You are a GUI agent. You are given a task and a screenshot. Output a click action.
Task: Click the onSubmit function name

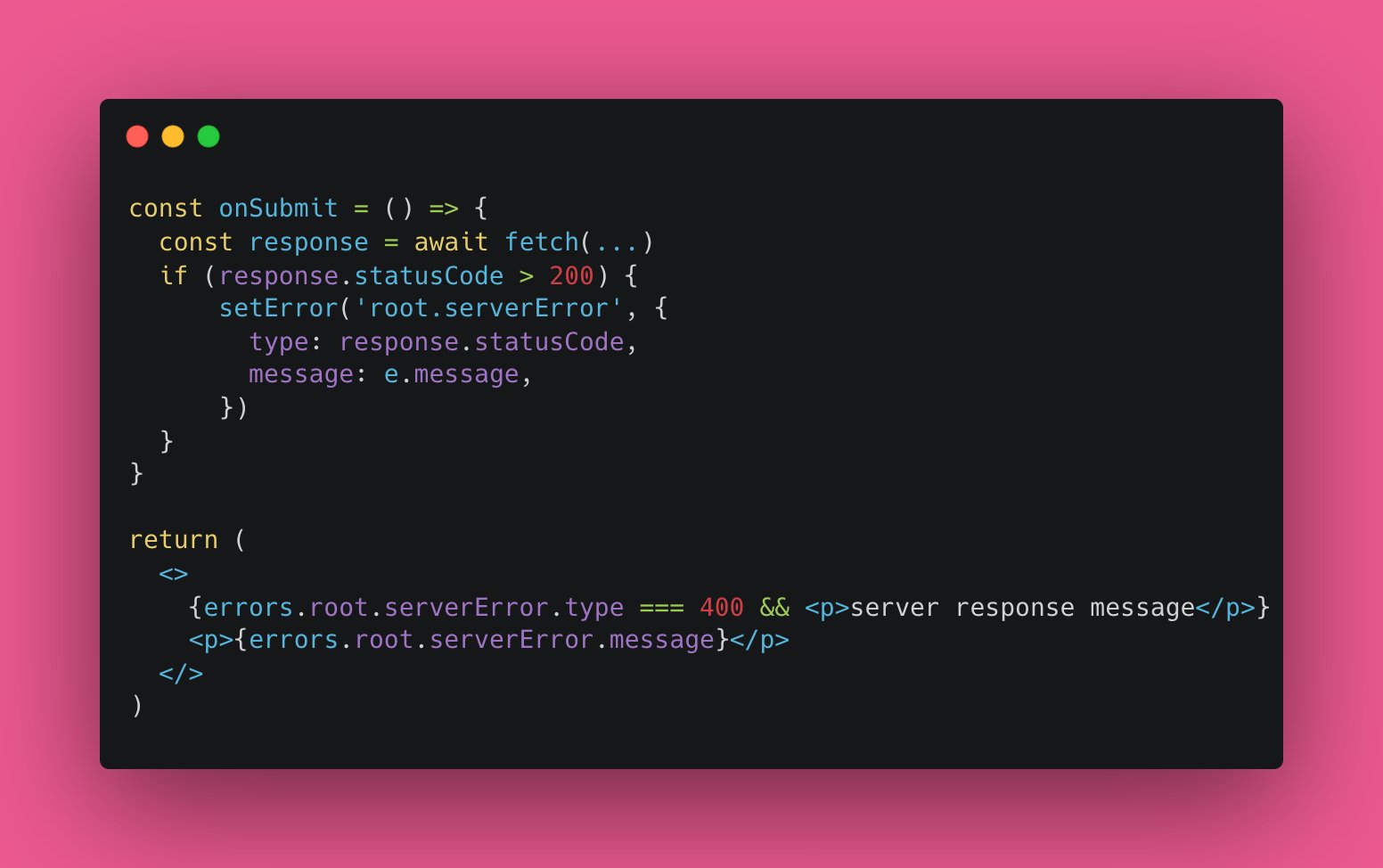click(x=278, y=209)
